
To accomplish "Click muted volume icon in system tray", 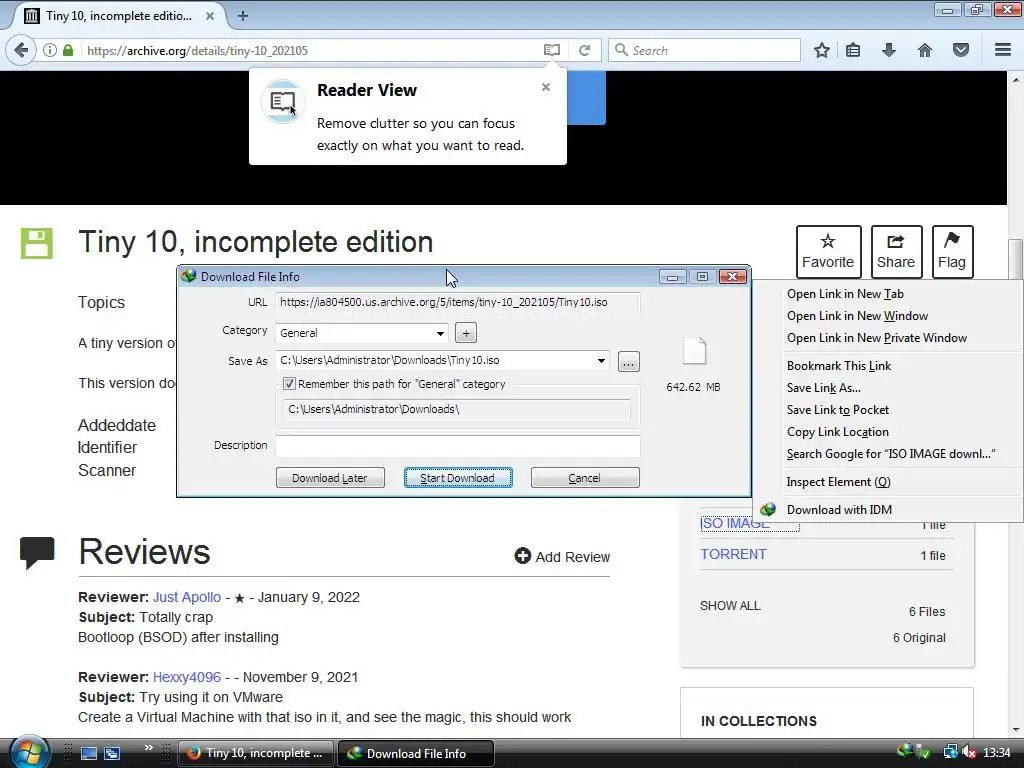I will (x=969, y=753).
